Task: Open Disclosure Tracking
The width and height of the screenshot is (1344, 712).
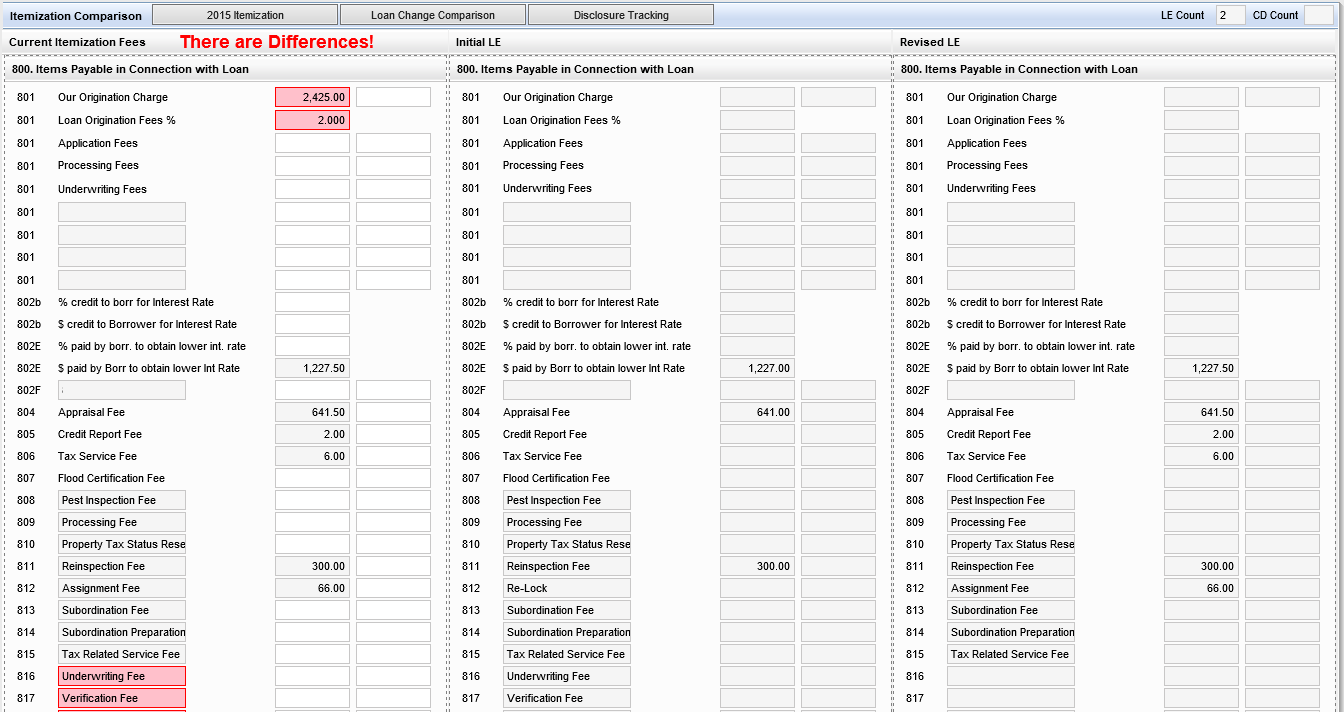Action: point(621,15)
